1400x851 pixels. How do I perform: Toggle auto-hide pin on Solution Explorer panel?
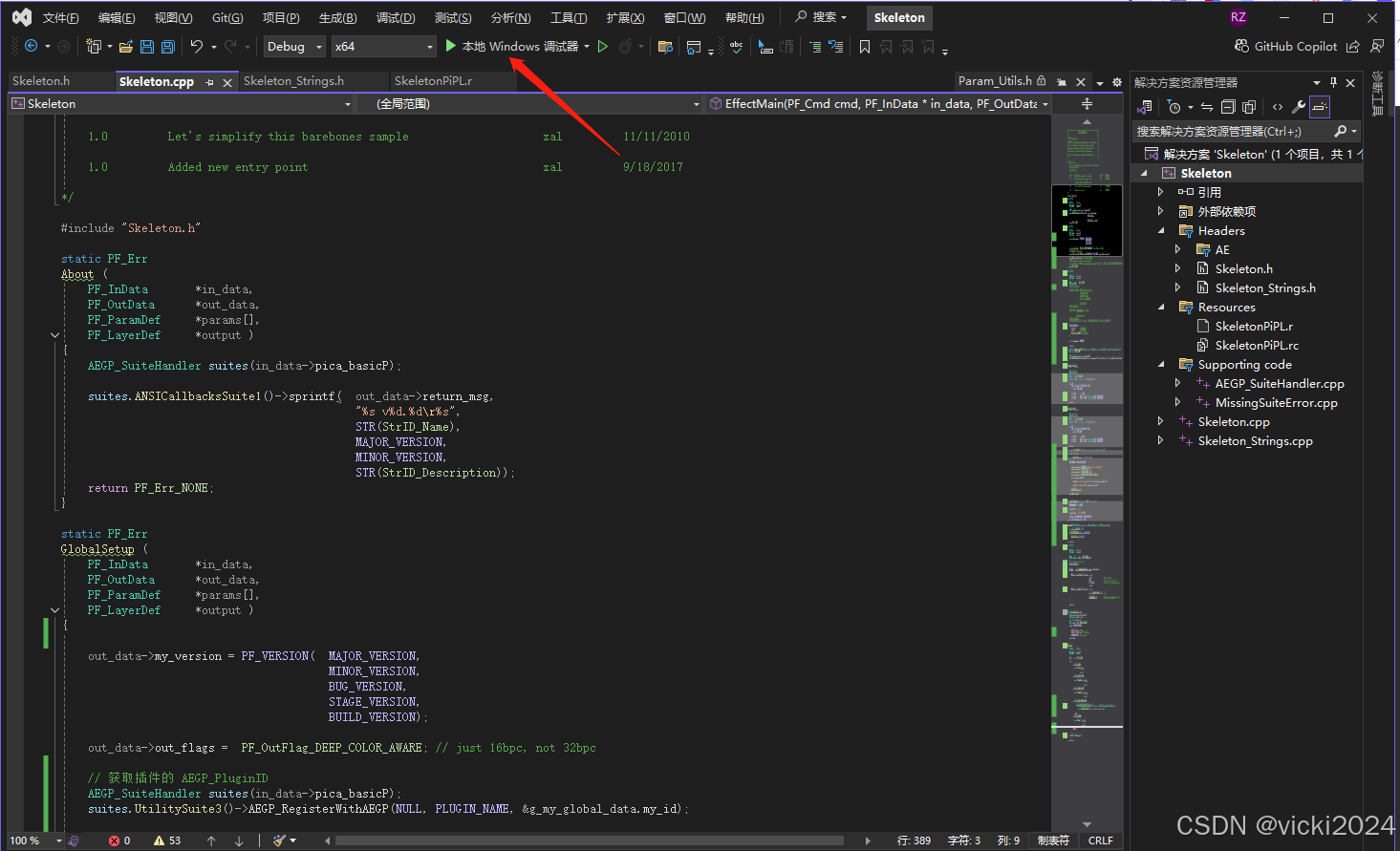1334,82
